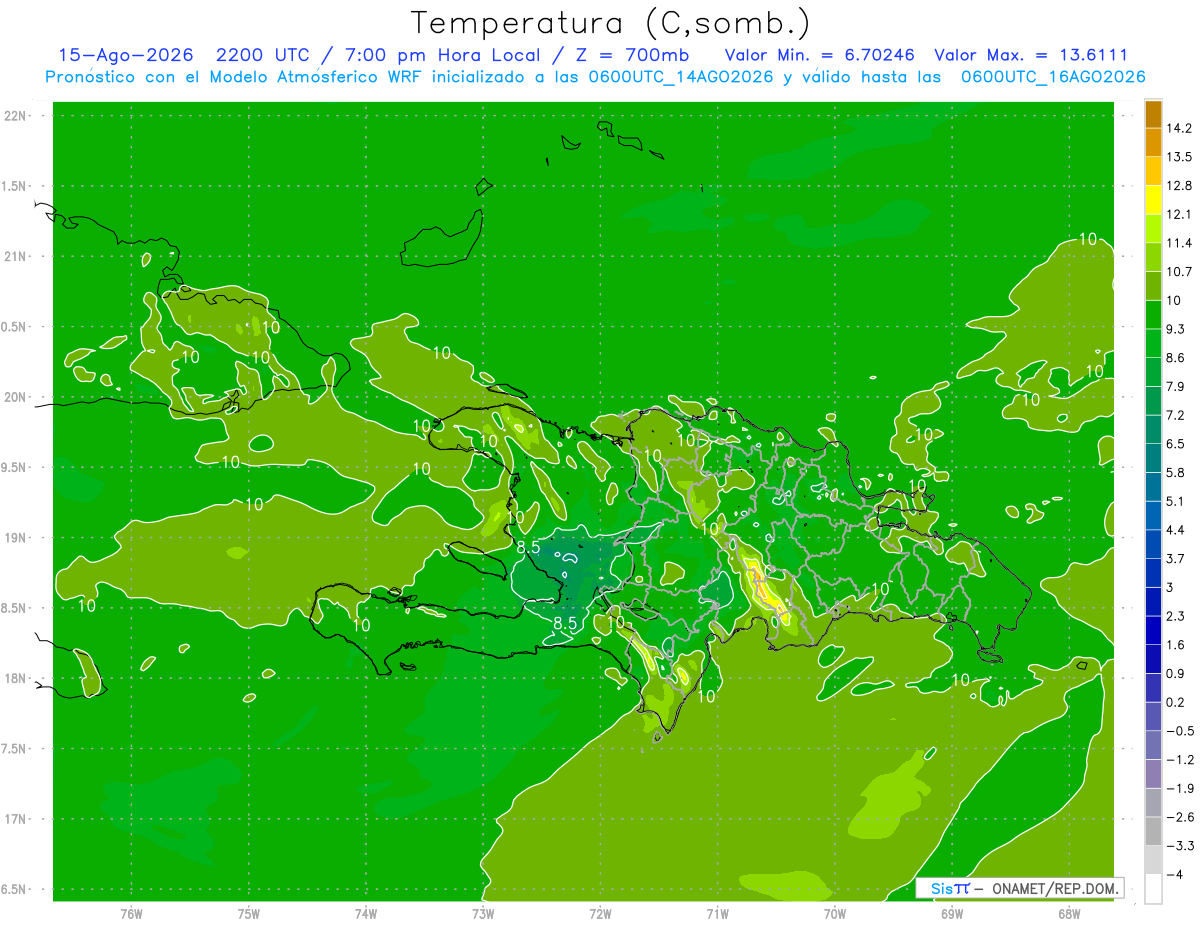Click the '0.2' colorbar label

pyautogui.click(x=1176, y=703)
